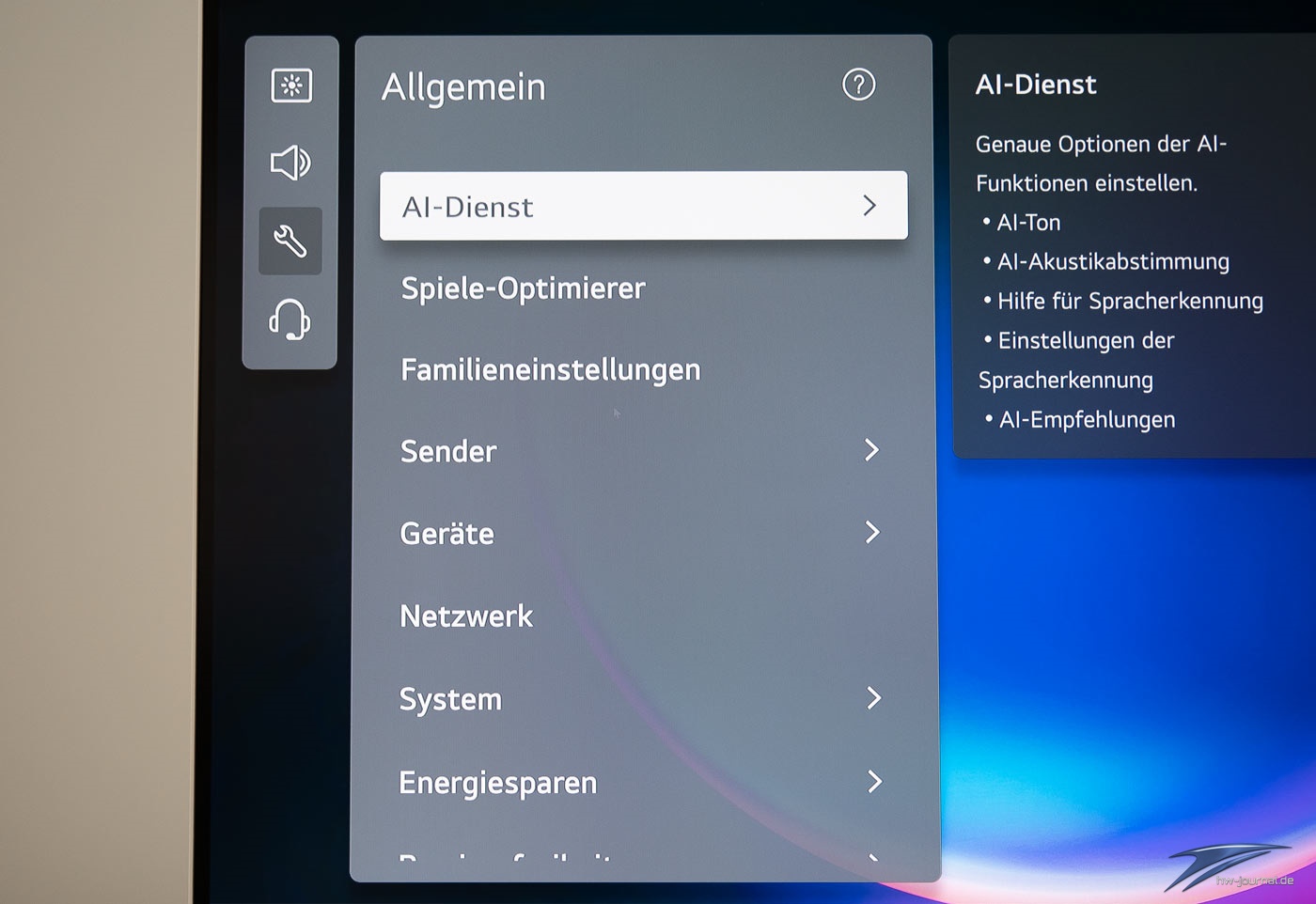Click the General wrench icon
Viewport: 1316px width, 904px height.
coord(290,242)
